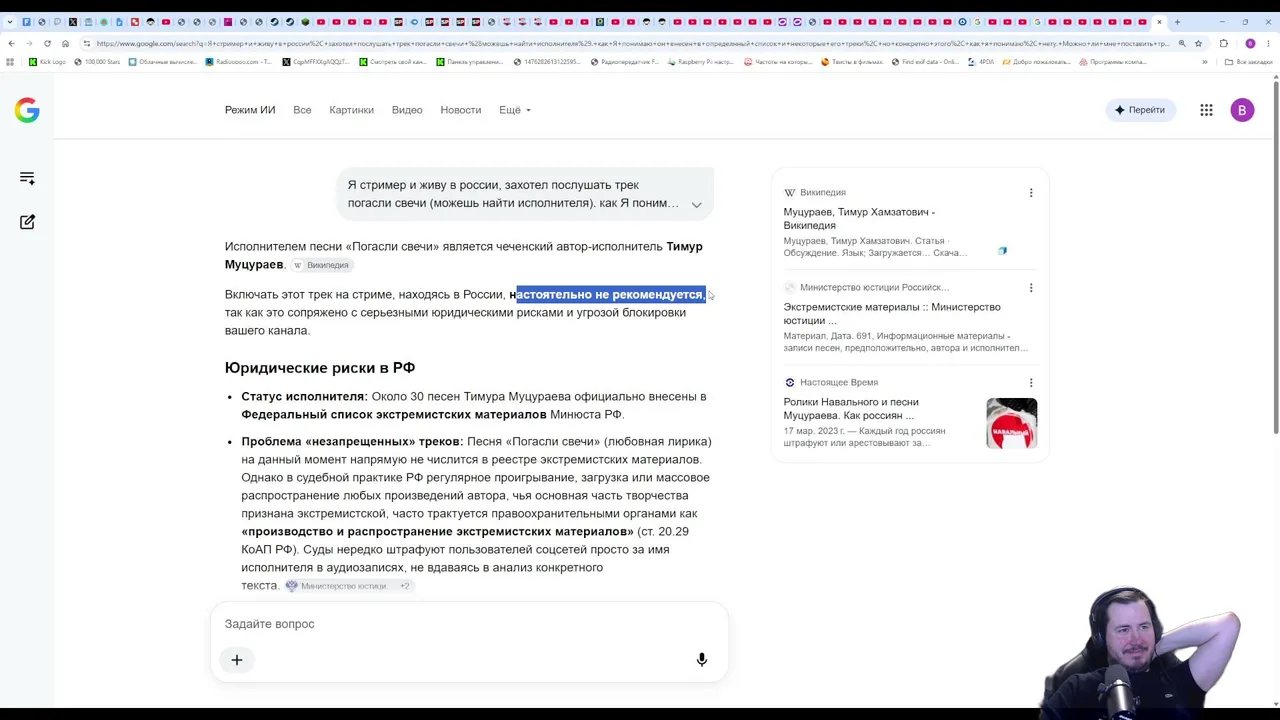Open the Radiooooo.com bookmark
The width and height of the screenshot is (1280, 720).
pos(238,62)
